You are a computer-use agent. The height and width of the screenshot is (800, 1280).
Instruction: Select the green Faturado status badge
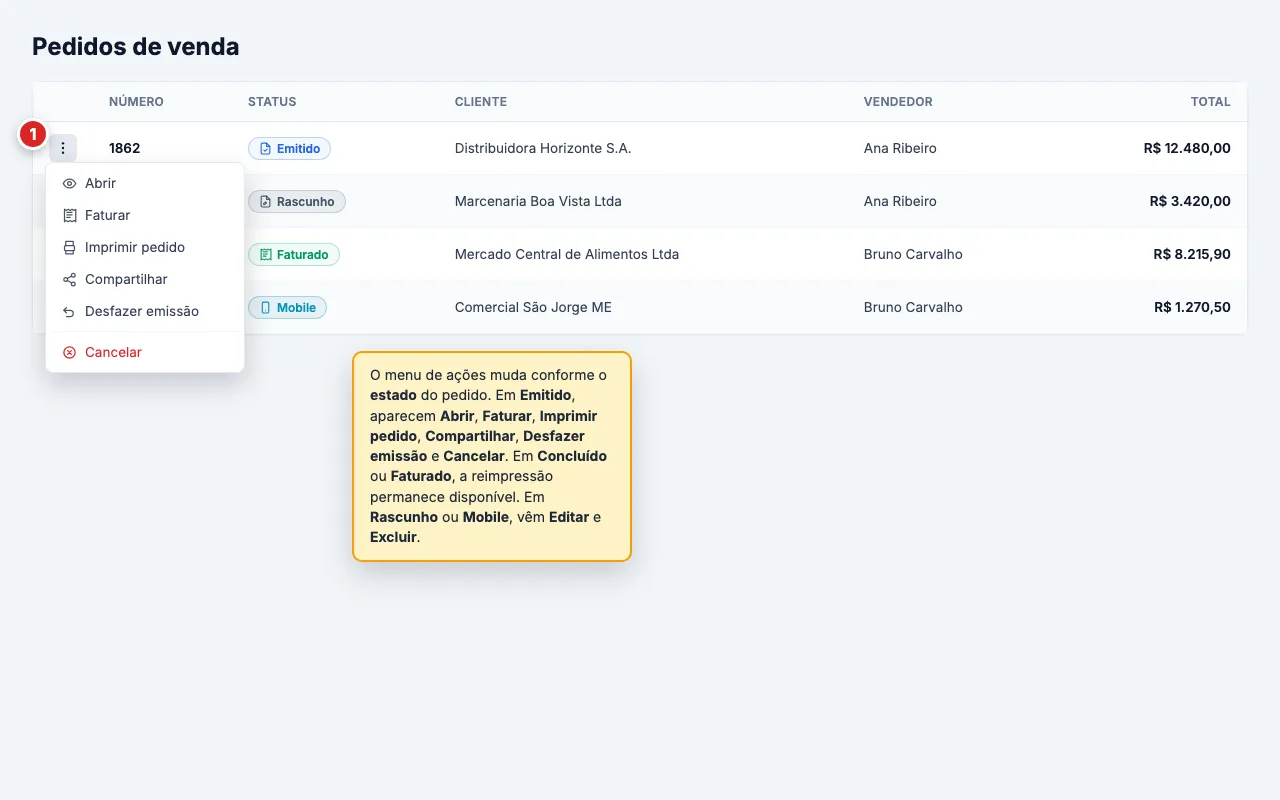click(x=294, y=255)
